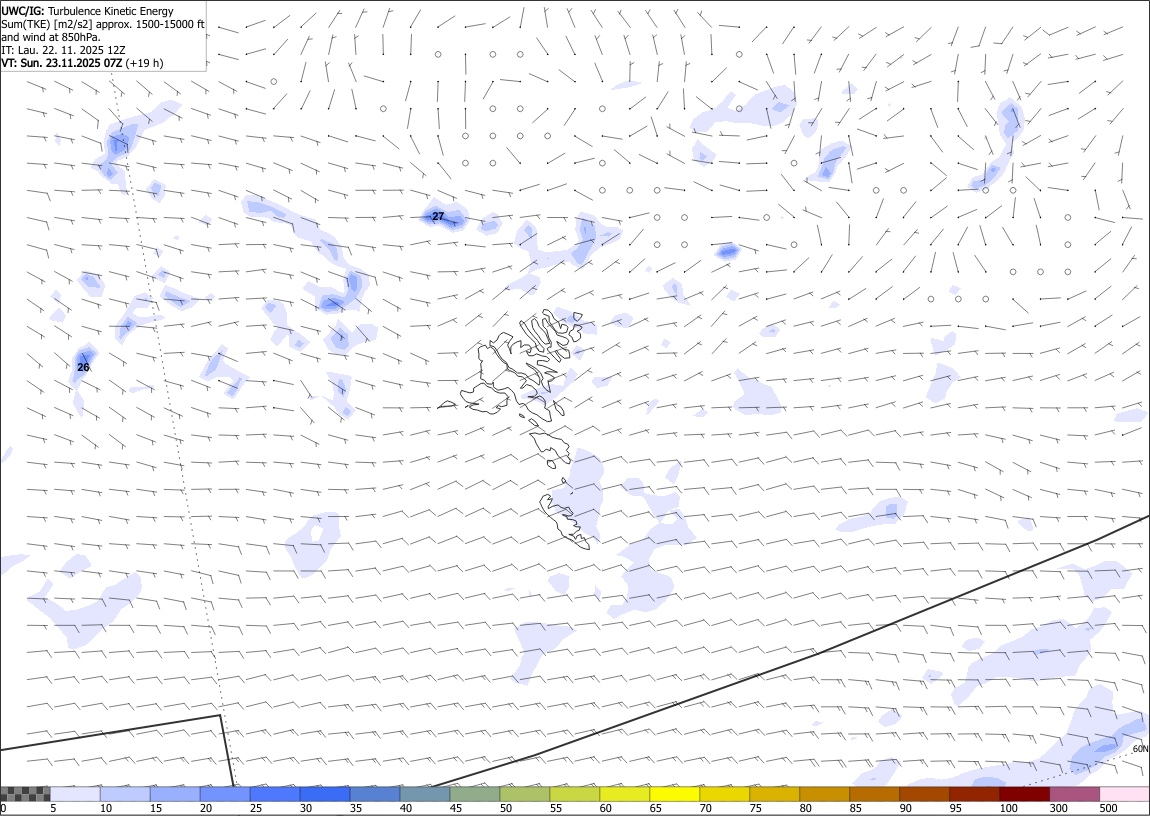
Task: Click the grey-green legend swatch for 45–50
Action: click(475, 794)
